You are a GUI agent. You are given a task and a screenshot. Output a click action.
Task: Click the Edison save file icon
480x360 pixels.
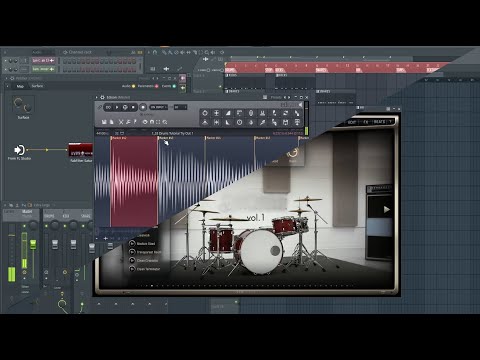[104, 122]
